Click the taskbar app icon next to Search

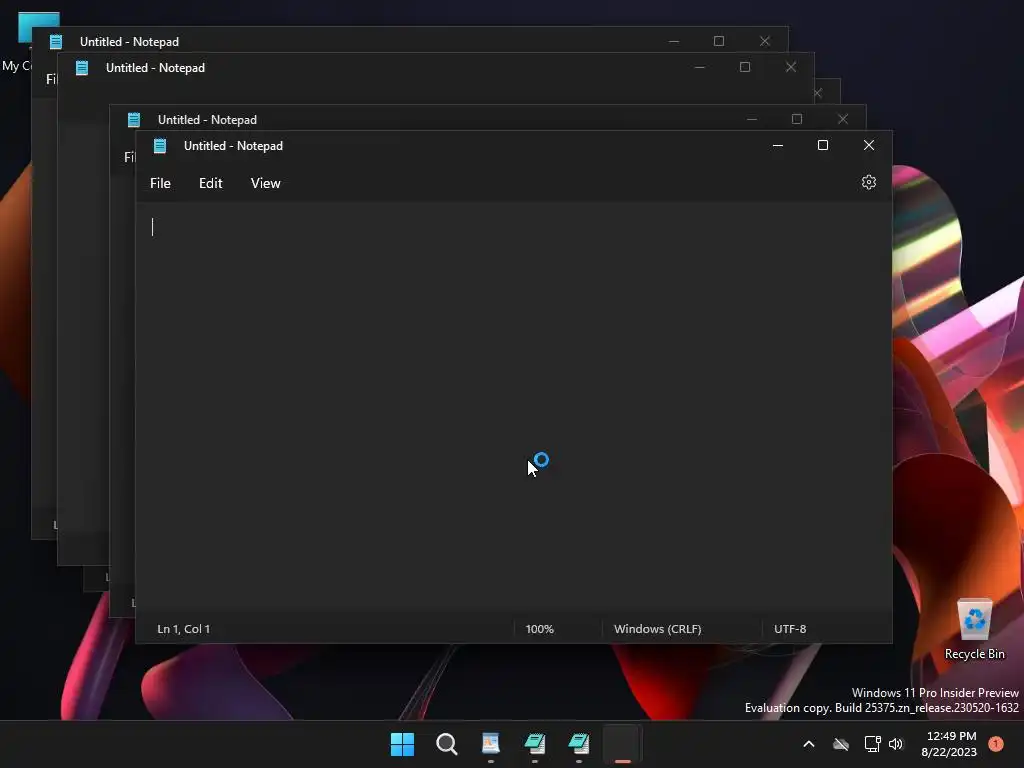(490, 744)
